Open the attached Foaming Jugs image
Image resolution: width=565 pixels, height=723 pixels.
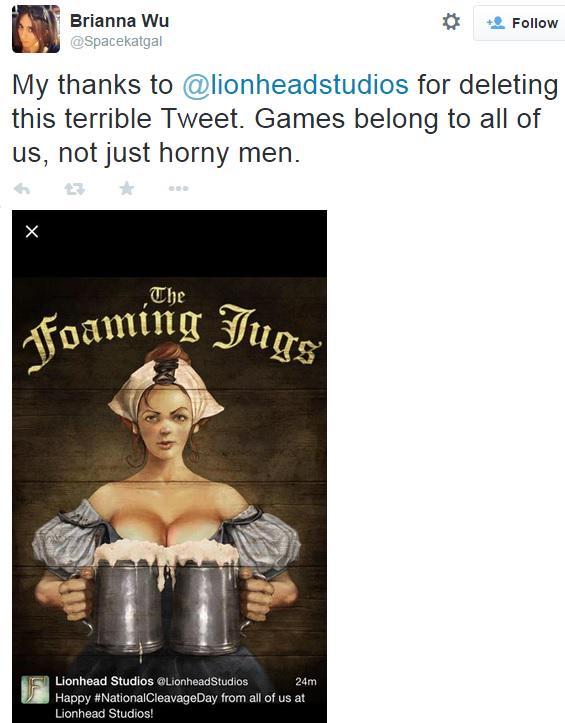pyautogui.click(x=169, y=467)
